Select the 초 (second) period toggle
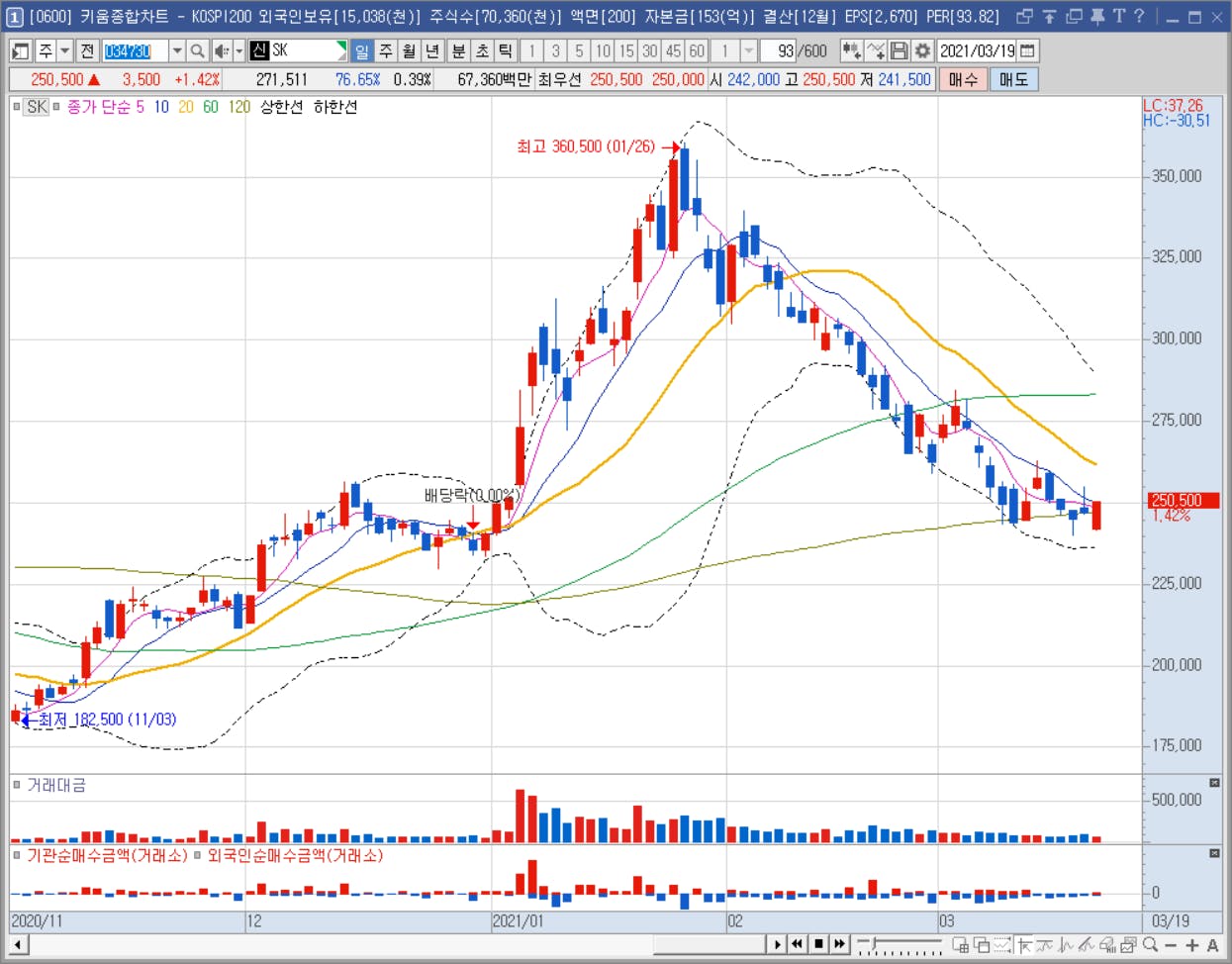Viewport: 1232px width, 964px height. point(482,50)
